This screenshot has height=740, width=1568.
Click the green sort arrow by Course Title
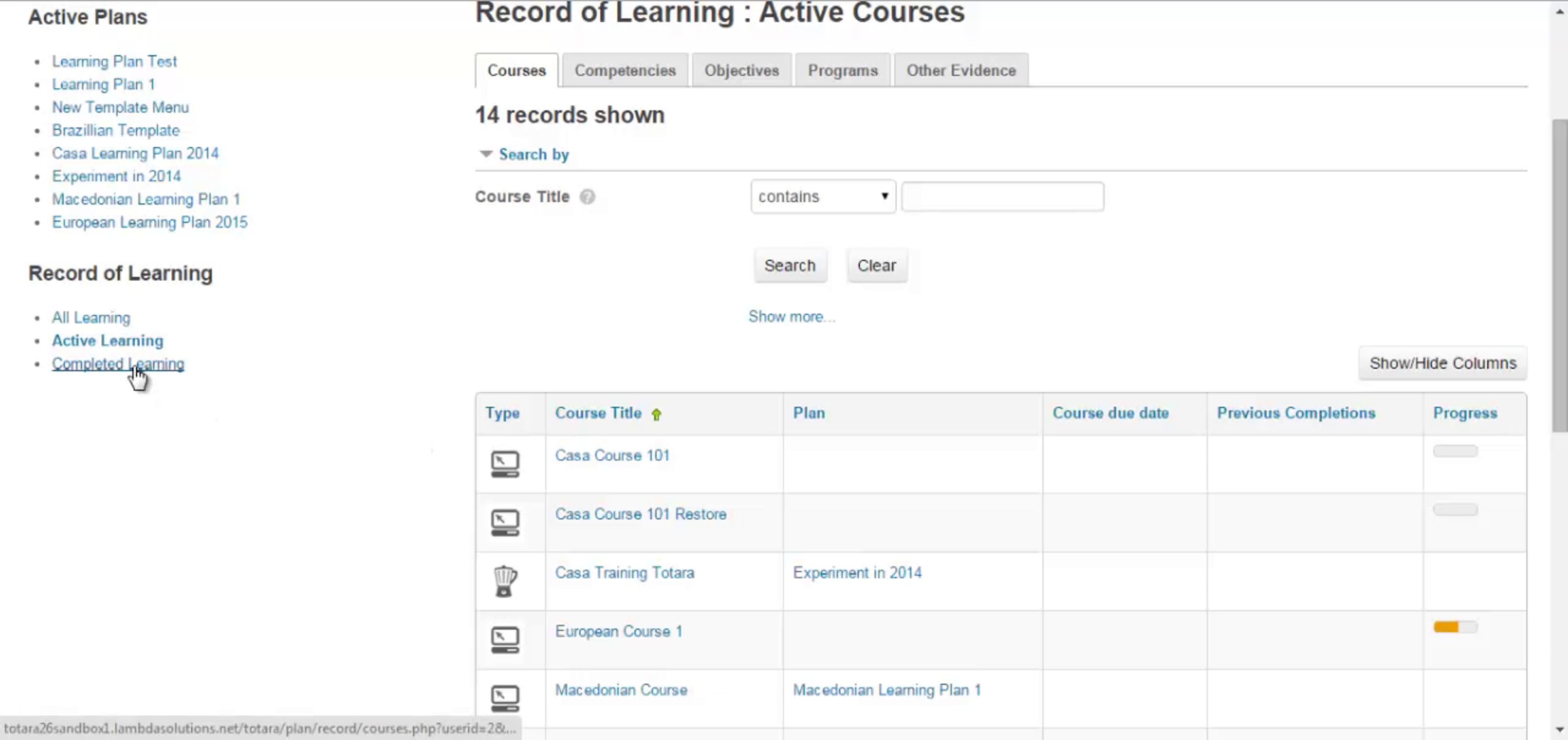(657, 414)
